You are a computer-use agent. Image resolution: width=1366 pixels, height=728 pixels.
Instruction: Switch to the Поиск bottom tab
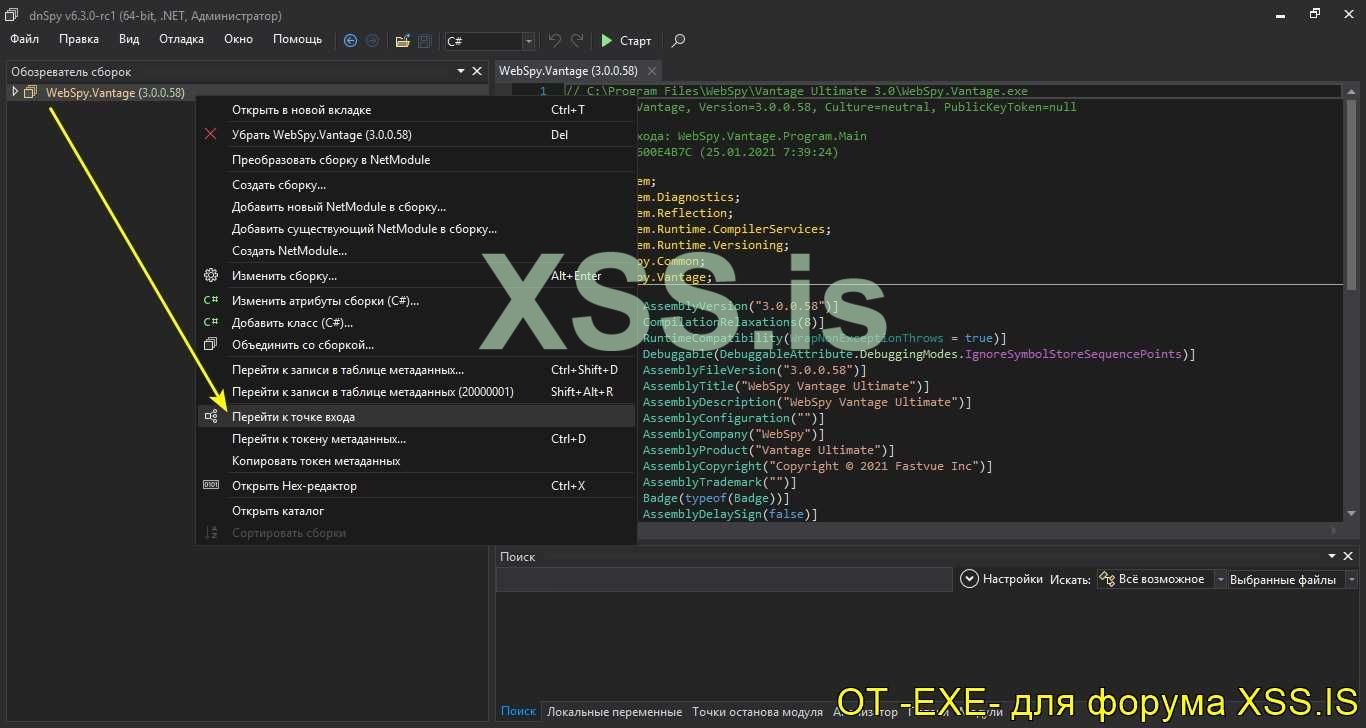coord(518,712)
